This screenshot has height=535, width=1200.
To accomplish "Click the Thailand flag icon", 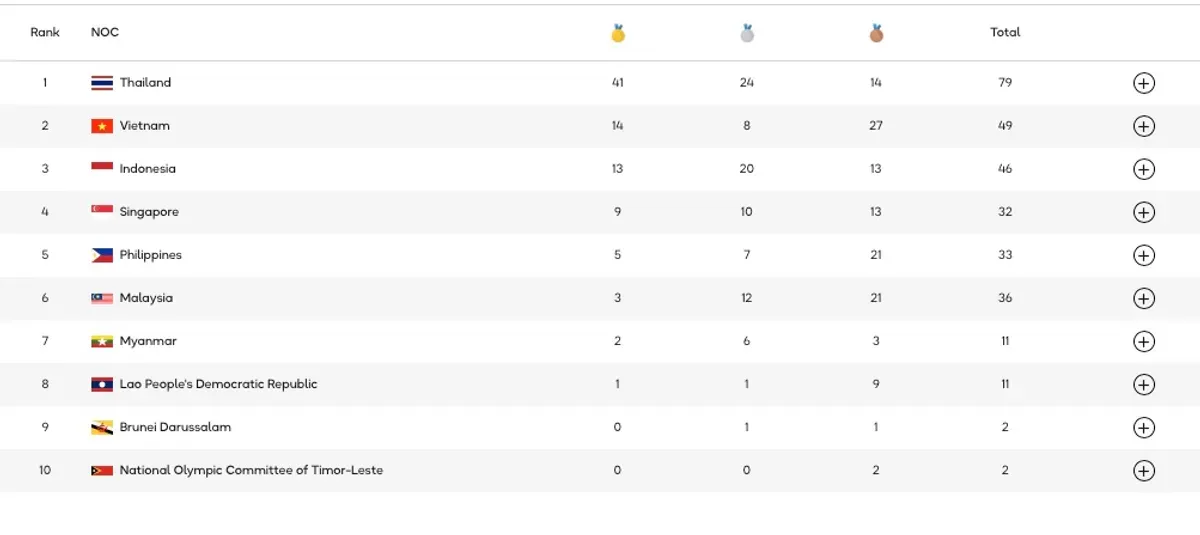I will [102, 83].
